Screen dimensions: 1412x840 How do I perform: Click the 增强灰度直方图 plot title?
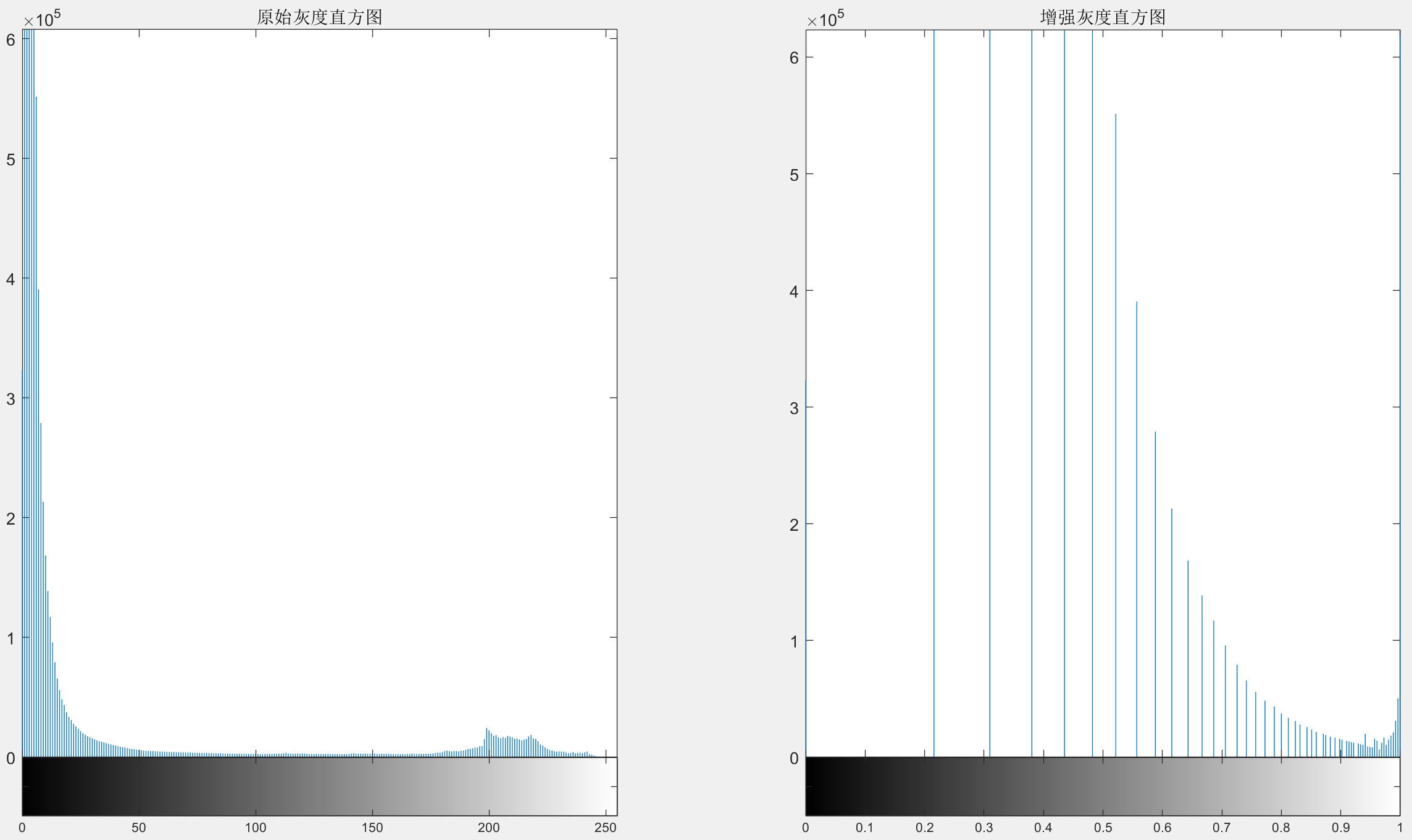point(1103,17)
